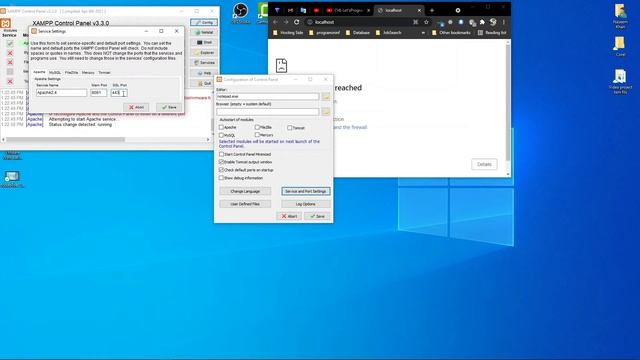The width and height of the screenshot is (640, 360).
Task: Switch to the Gmail pinned tab in Chrome
Action: [x=290, y=10]
